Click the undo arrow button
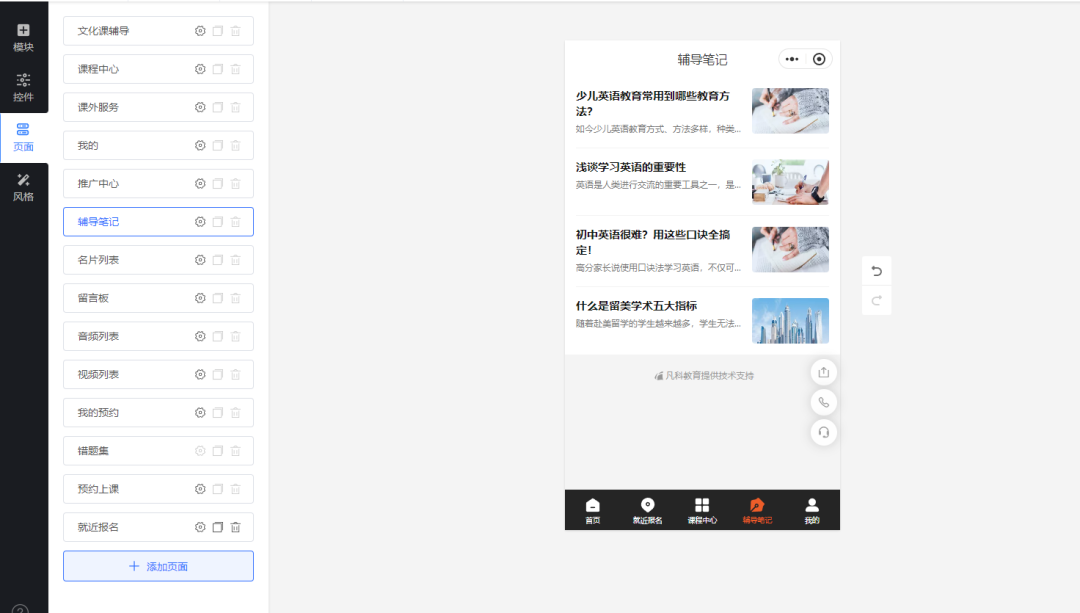1080x613 pixels. pyautogui.click(x=877, y=271)
